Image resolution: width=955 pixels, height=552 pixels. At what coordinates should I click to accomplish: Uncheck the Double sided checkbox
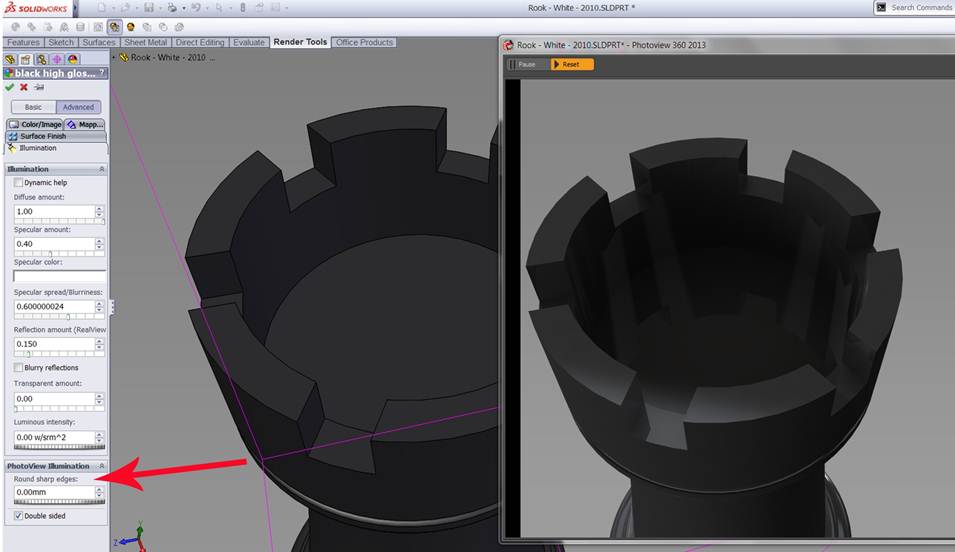18,516
